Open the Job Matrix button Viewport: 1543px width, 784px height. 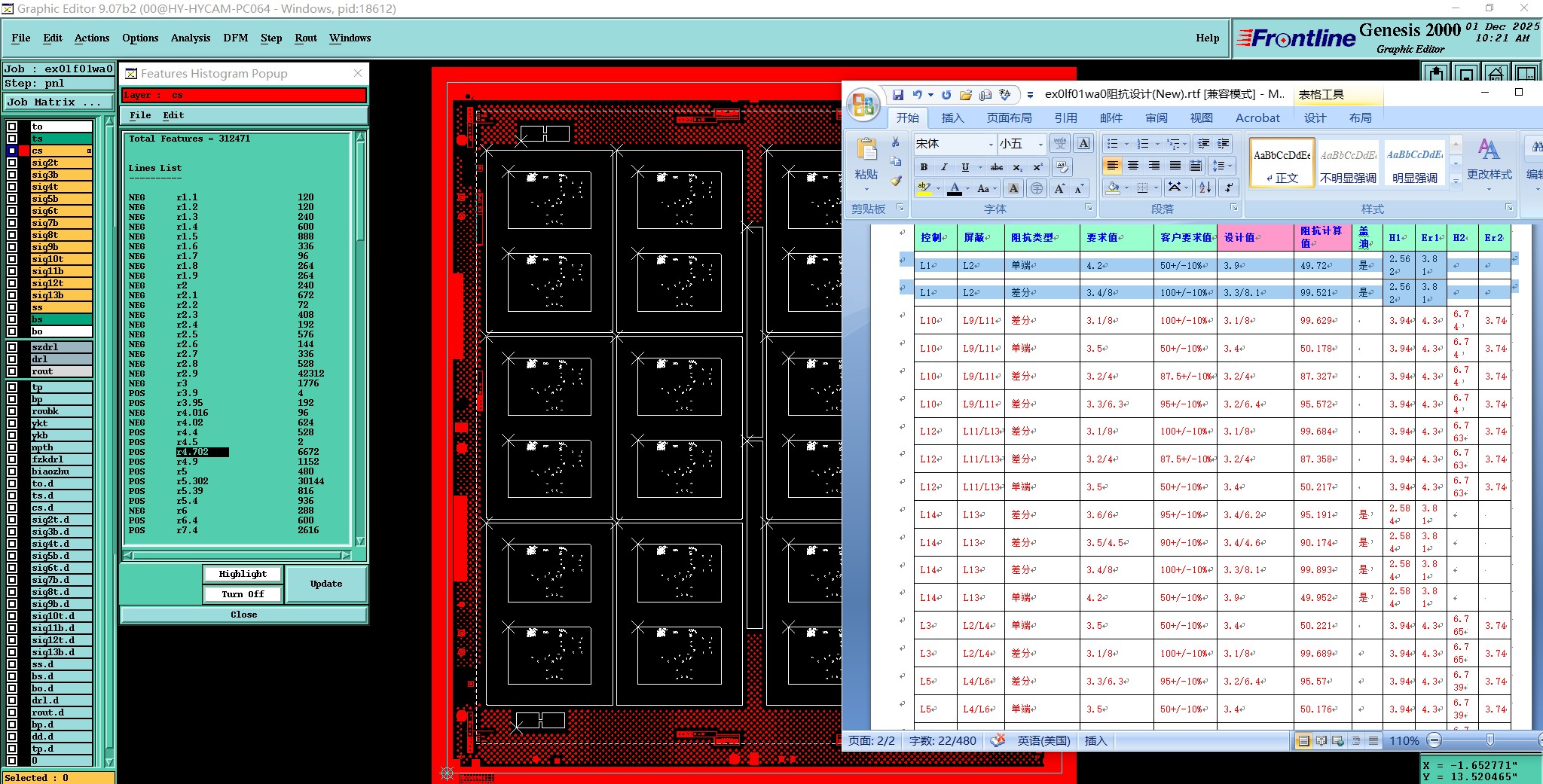[x=59, y=102]
